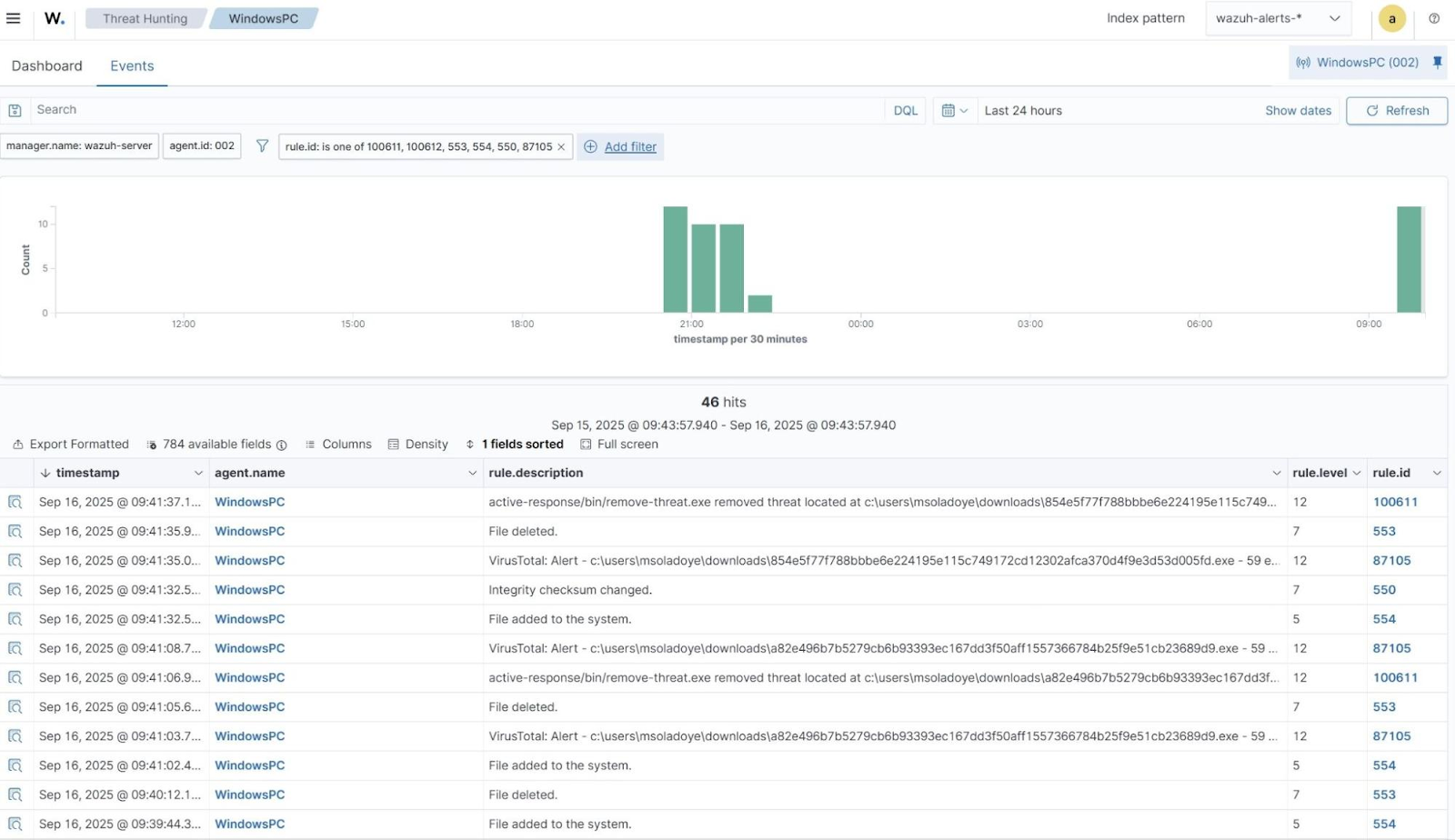This screenshot has width=1455, height=840.
Task: Click the available fields info icon
Action: click(x=282, y=445)
